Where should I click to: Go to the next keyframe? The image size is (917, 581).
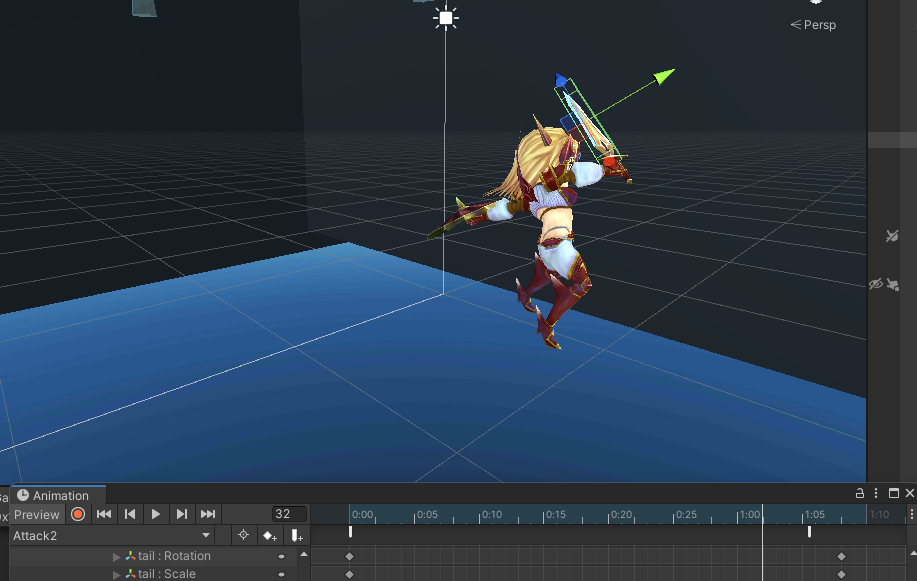(182, 514)
